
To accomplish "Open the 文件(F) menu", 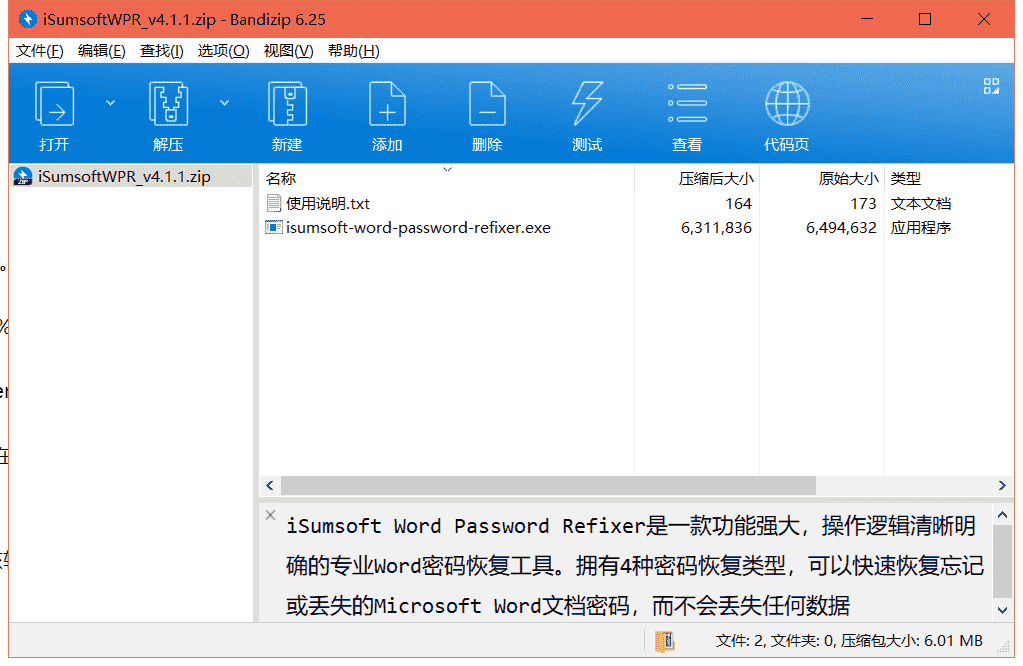I will tap(40, 51).
